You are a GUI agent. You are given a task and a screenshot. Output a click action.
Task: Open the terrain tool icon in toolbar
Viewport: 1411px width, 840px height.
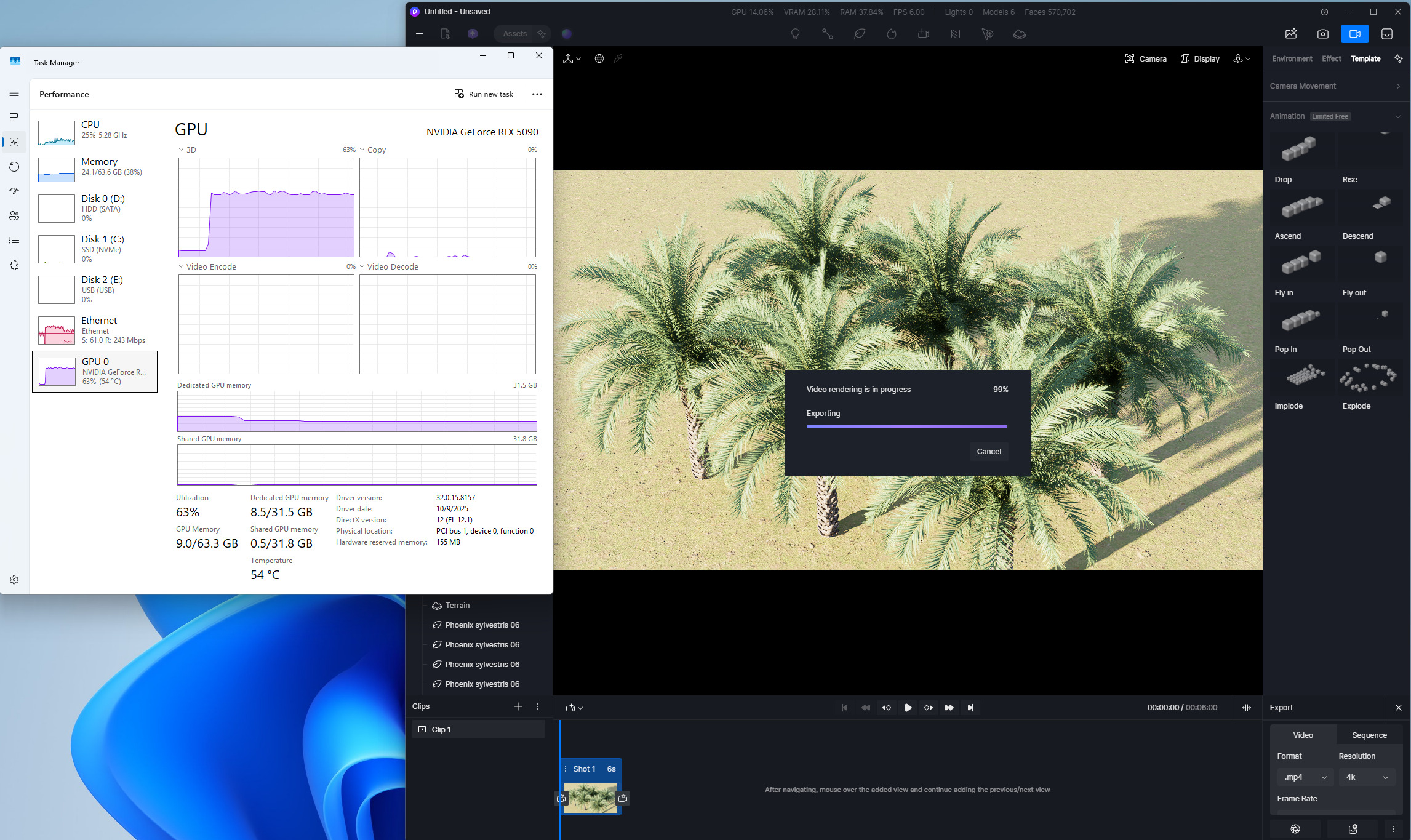click(1019, 34)
